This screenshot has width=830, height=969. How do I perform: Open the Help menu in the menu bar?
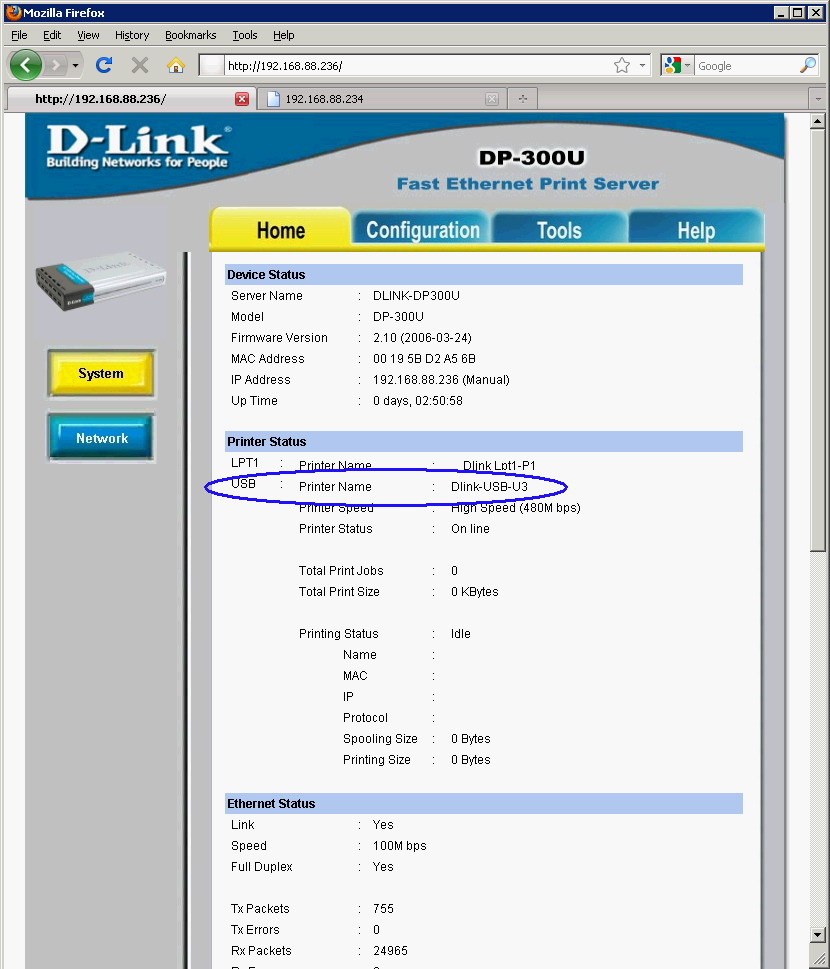(284, 35)
